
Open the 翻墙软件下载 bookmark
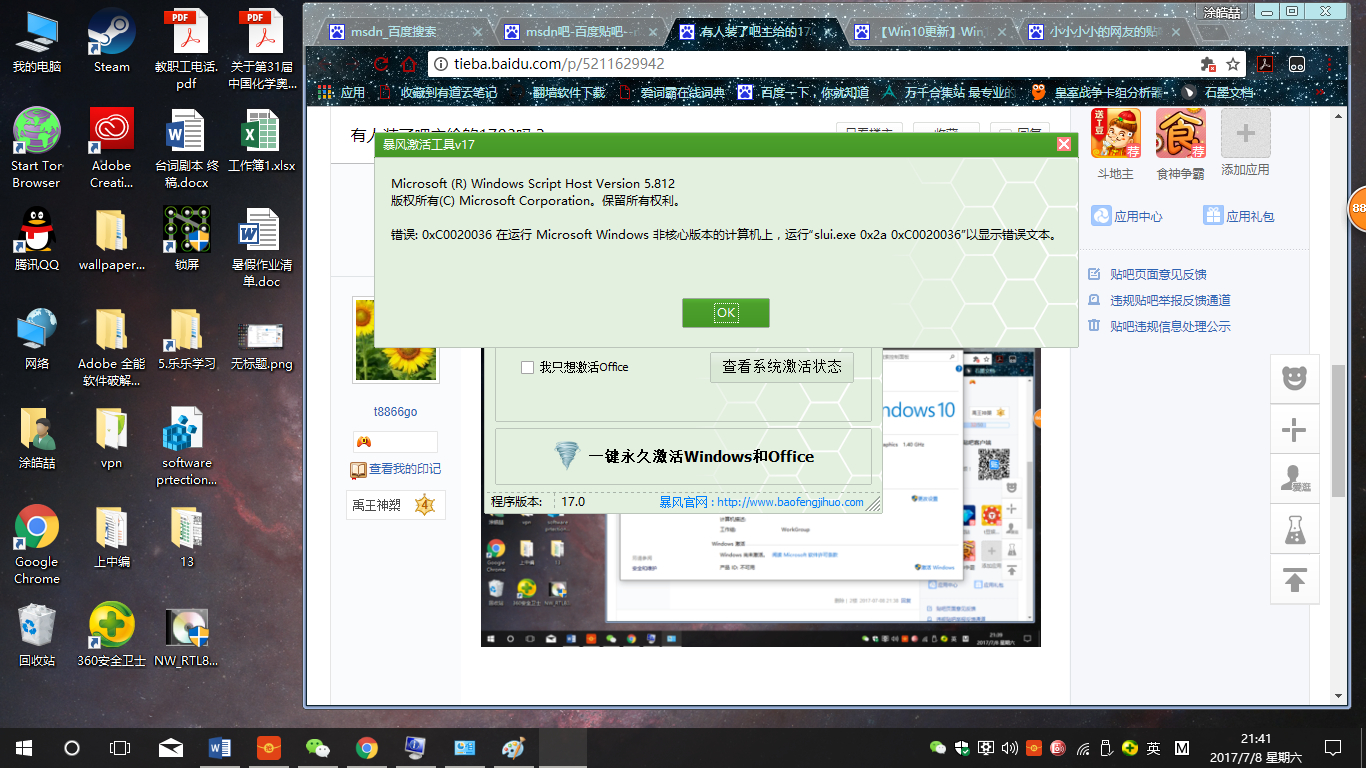coord(568,92)
